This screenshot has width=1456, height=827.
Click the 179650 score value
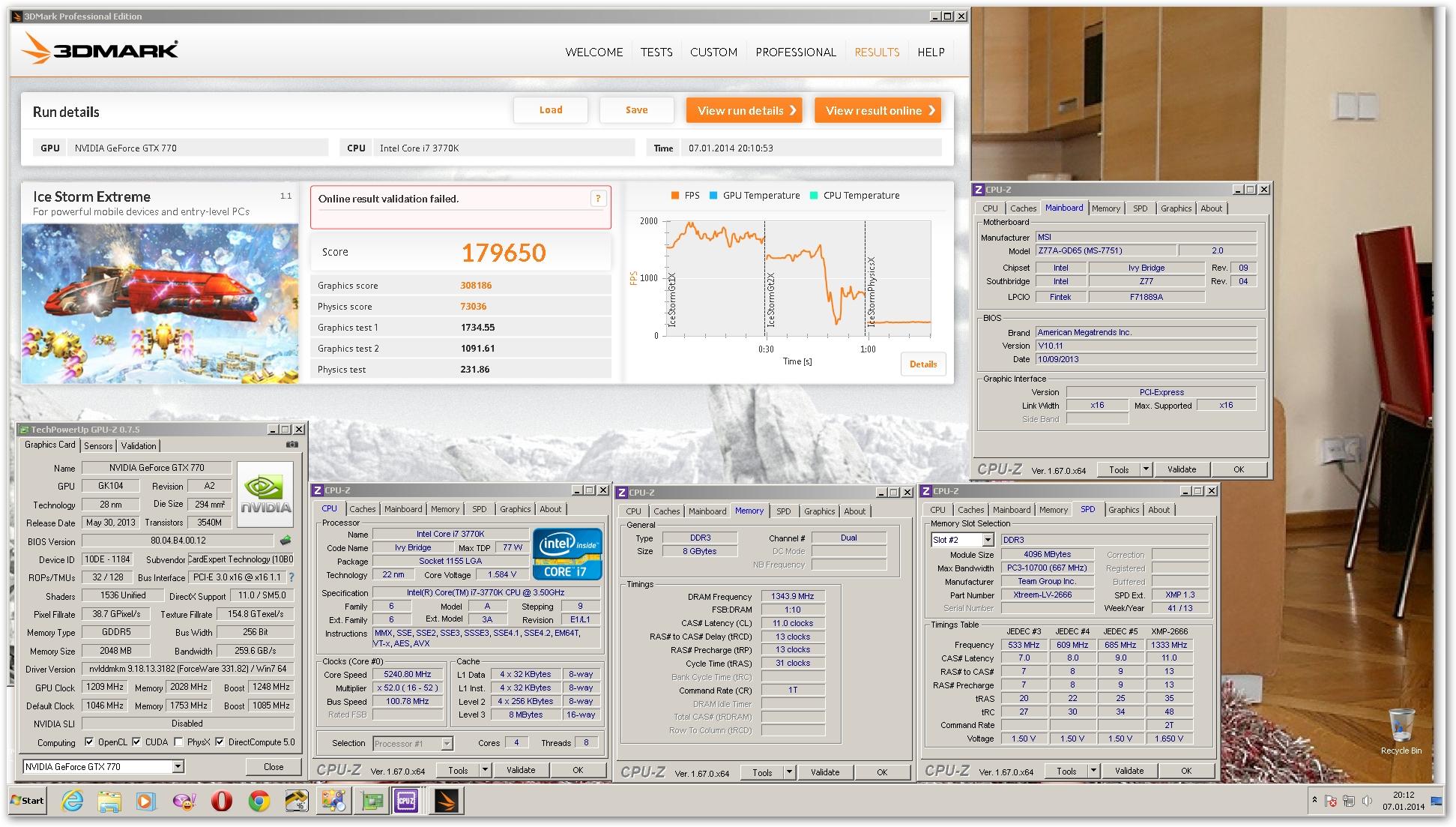504,253
